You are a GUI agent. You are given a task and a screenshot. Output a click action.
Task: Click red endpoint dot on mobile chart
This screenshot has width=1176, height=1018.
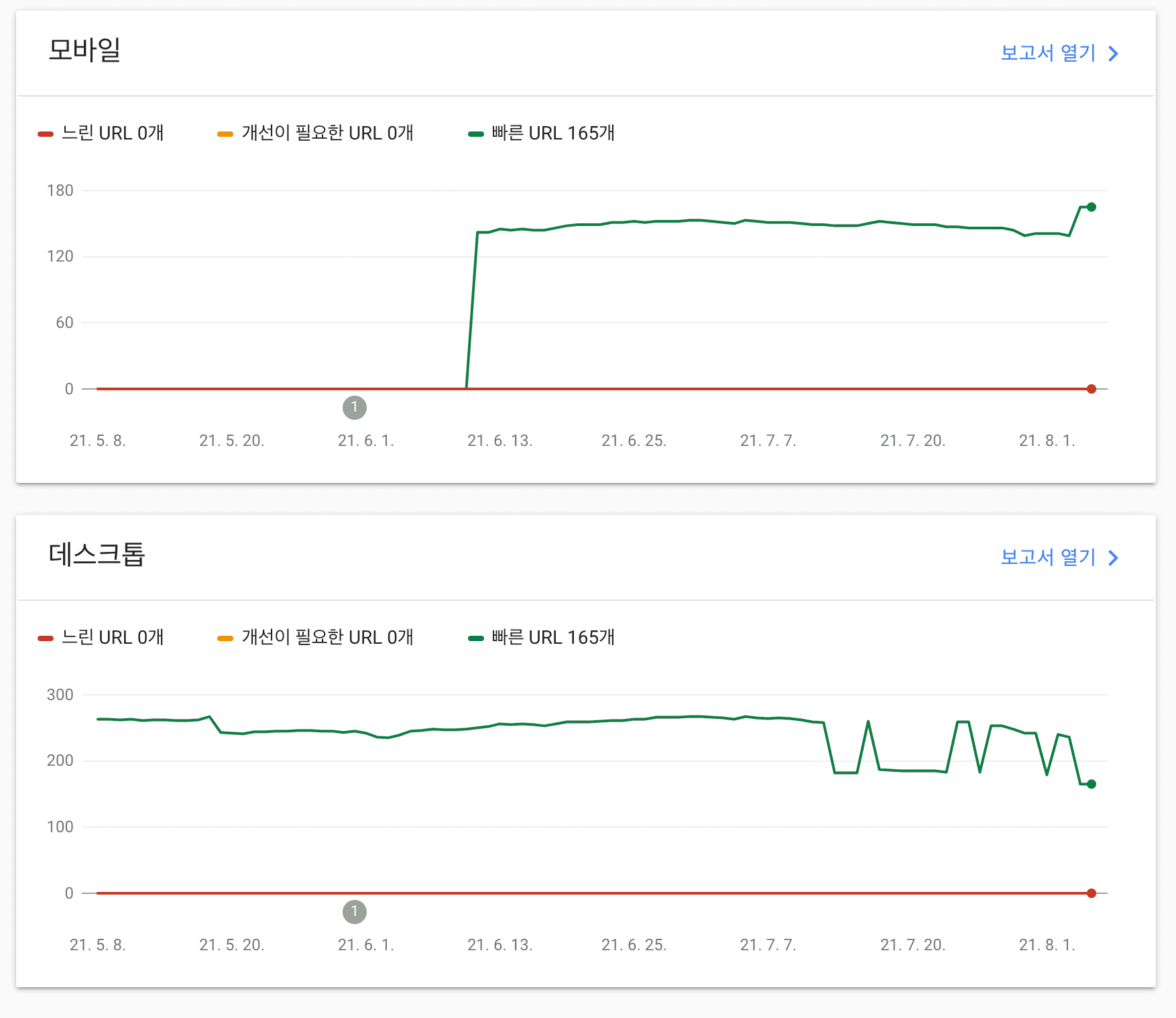[x=1092, y=389]
